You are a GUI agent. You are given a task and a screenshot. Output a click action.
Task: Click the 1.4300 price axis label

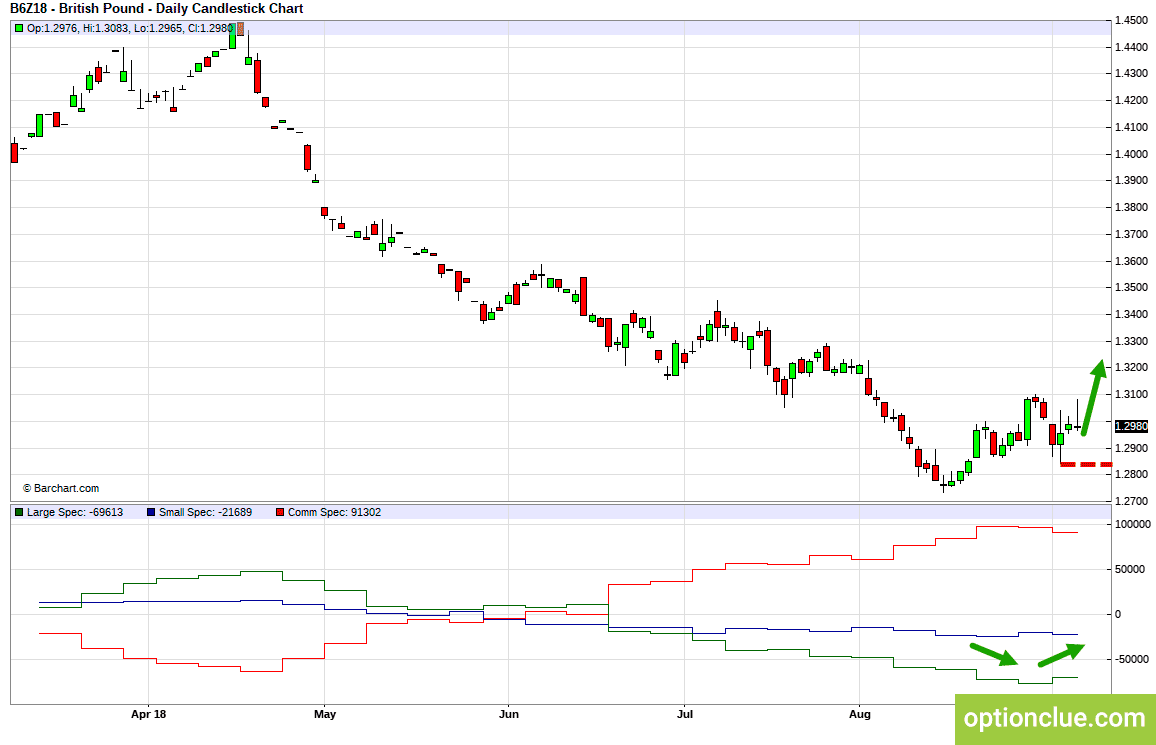pos(1132,74)
